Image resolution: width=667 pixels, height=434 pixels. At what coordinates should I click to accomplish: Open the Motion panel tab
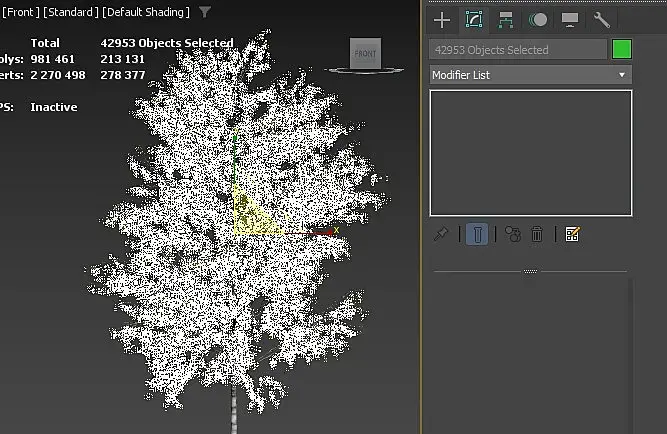(x=538, y=20)
